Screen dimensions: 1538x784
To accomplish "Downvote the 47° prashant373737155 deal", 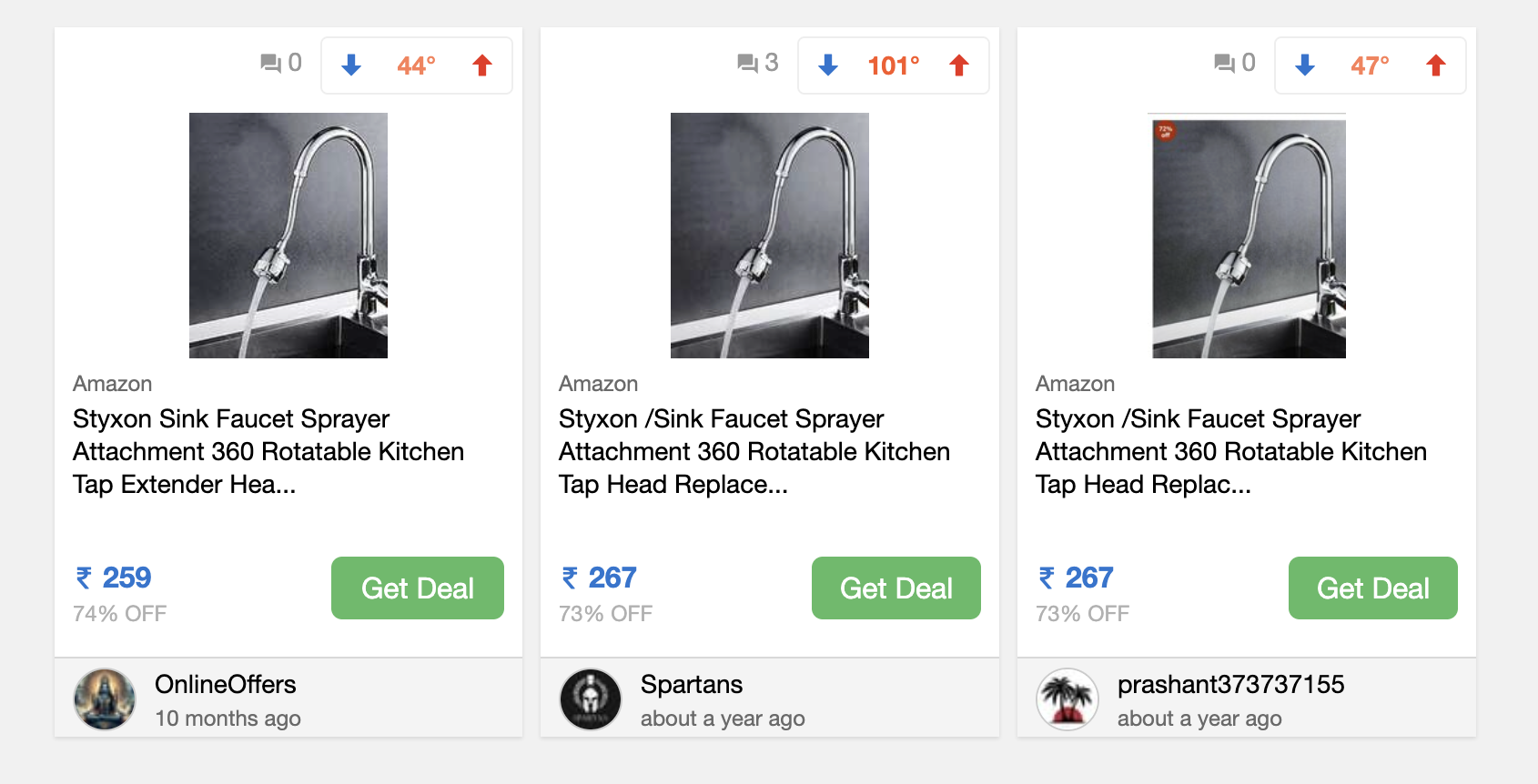I will click(1305, 65).
